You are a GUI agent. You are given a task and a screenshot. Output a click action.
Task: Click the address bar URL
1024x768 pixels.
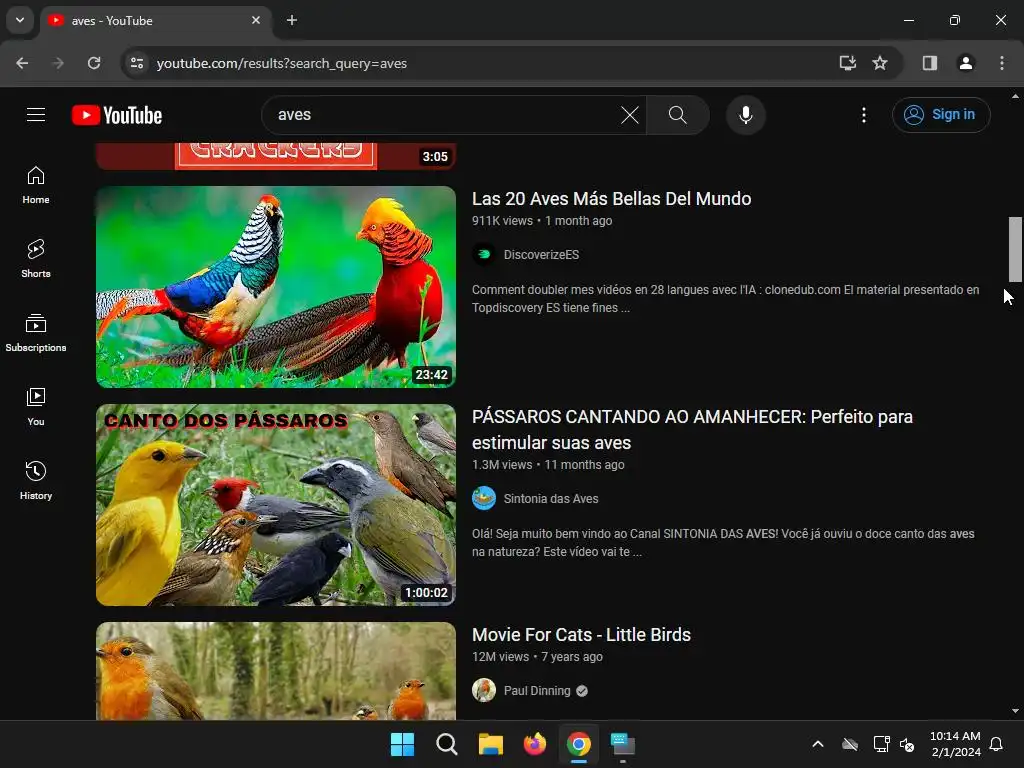coord(281,63)
